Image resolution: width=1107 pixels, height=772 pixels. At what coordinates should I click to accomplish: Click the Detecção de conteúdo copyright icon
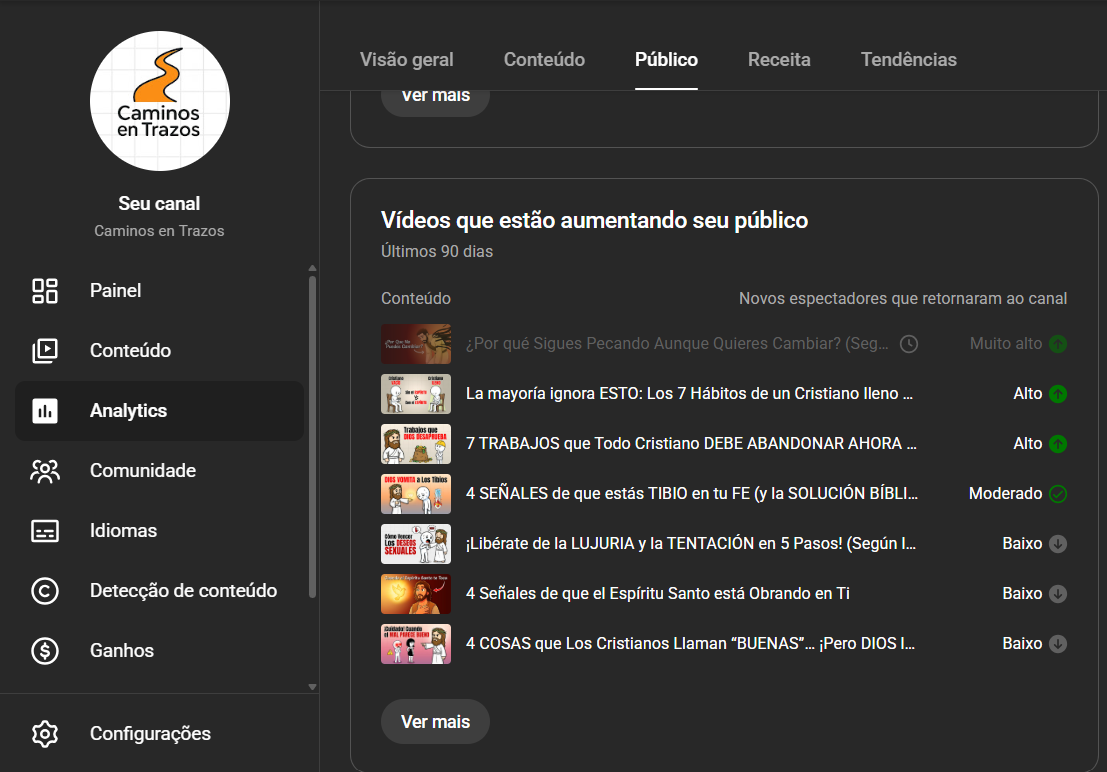pyautogui.click(x=44, y=591)
